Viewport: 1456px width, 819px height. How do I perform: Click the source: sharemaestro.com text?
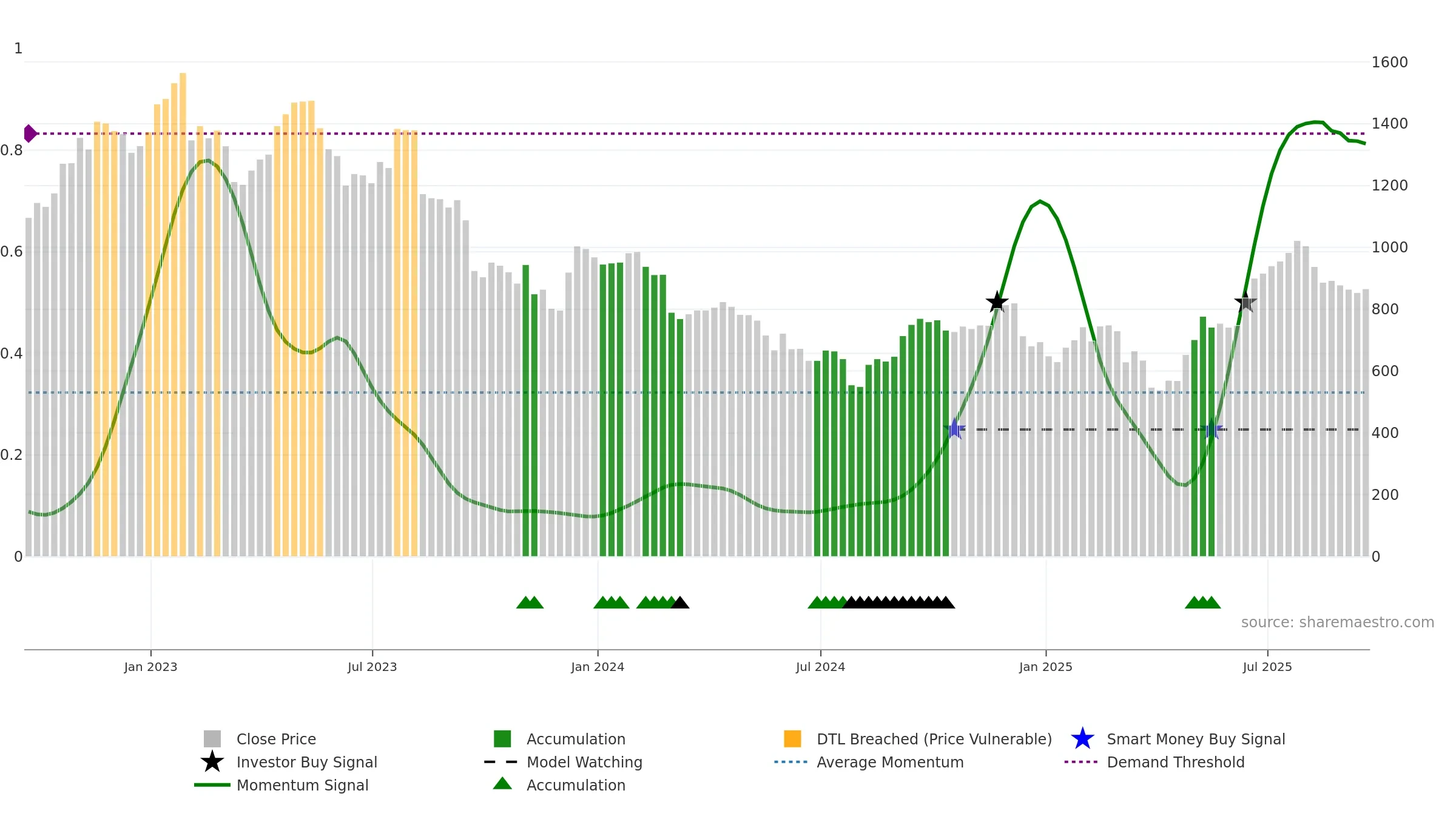(x=1338, y=622)
